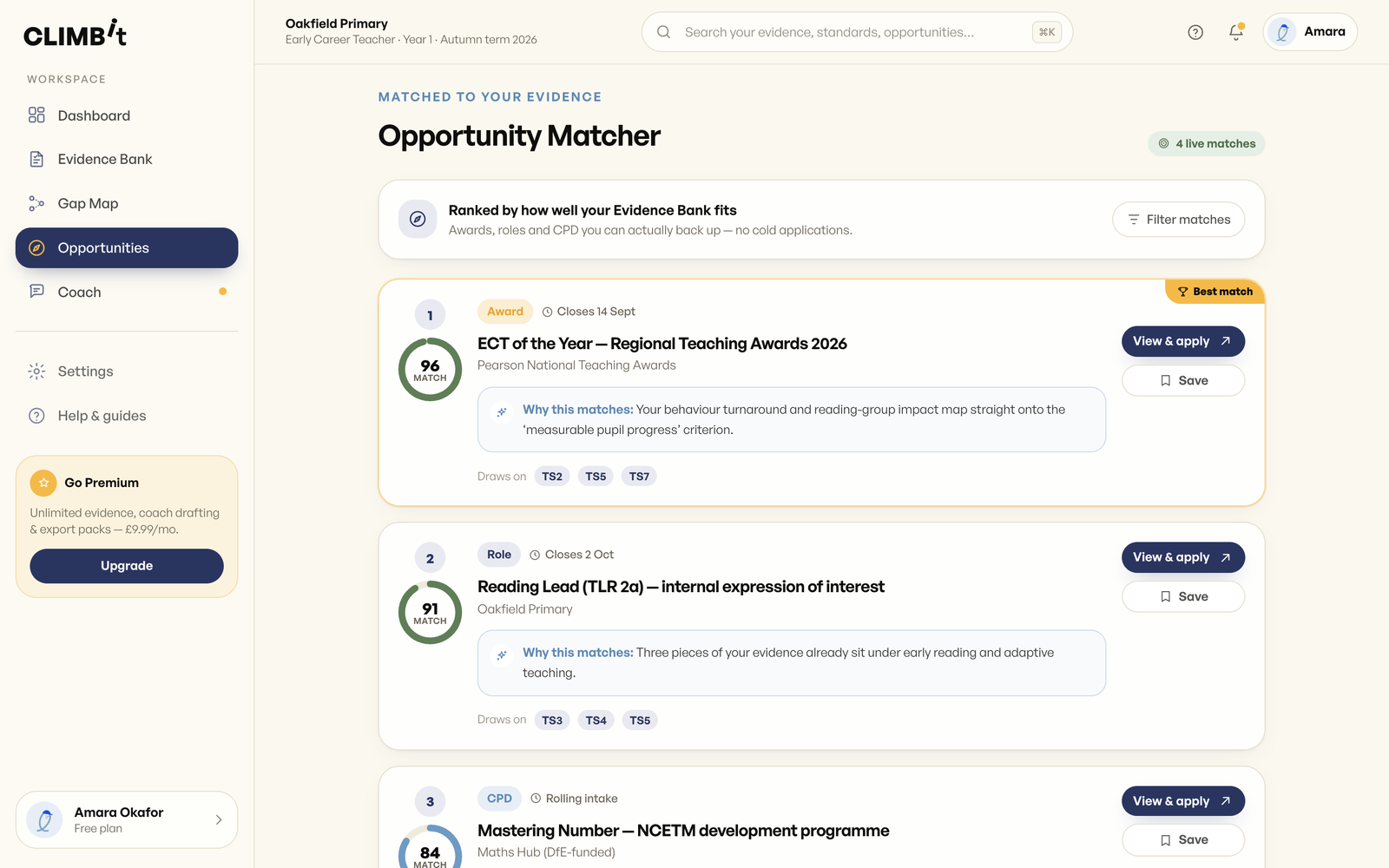The image size is (1389, 868).
Task: Save the ECT of the Year opportunity
Action: pos(1183,380)
